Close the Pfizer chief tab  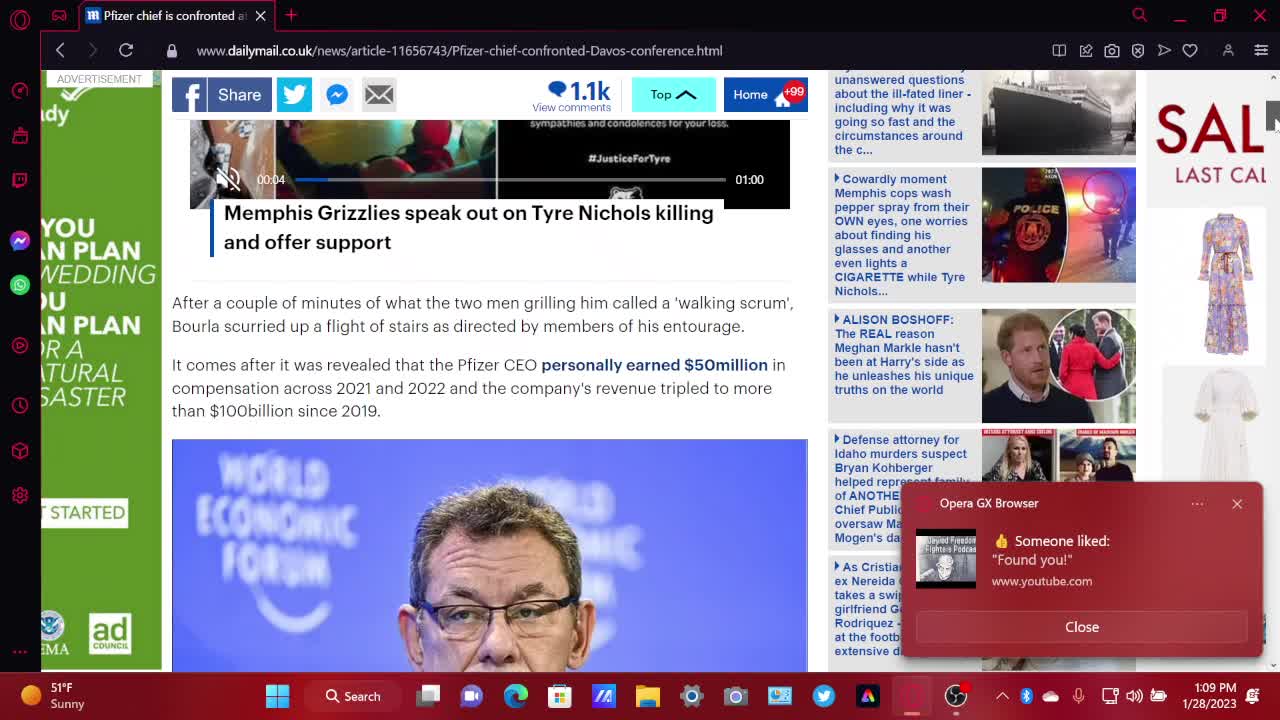click(x=260, y=16)
